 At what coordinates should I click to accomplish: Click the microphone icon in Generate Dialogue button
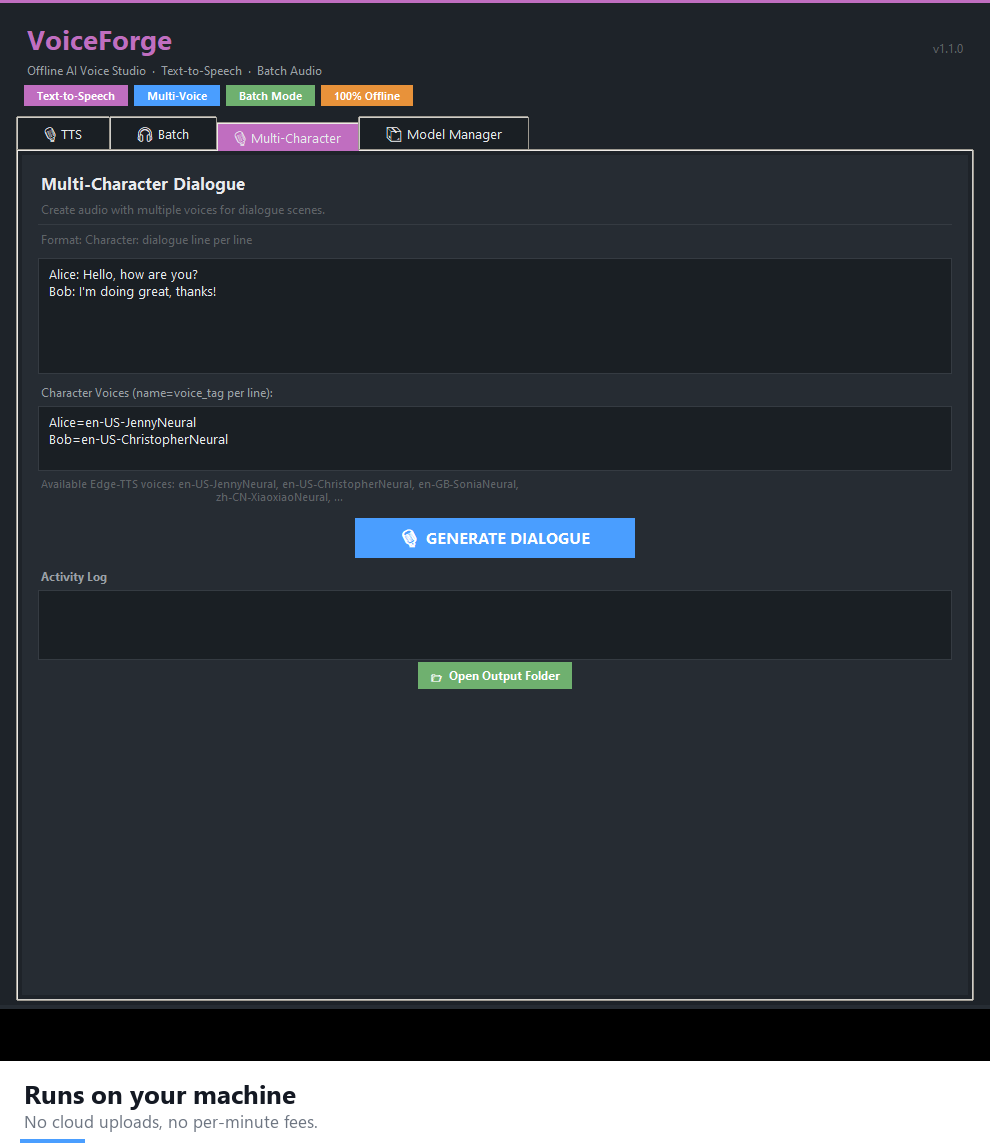409,538
